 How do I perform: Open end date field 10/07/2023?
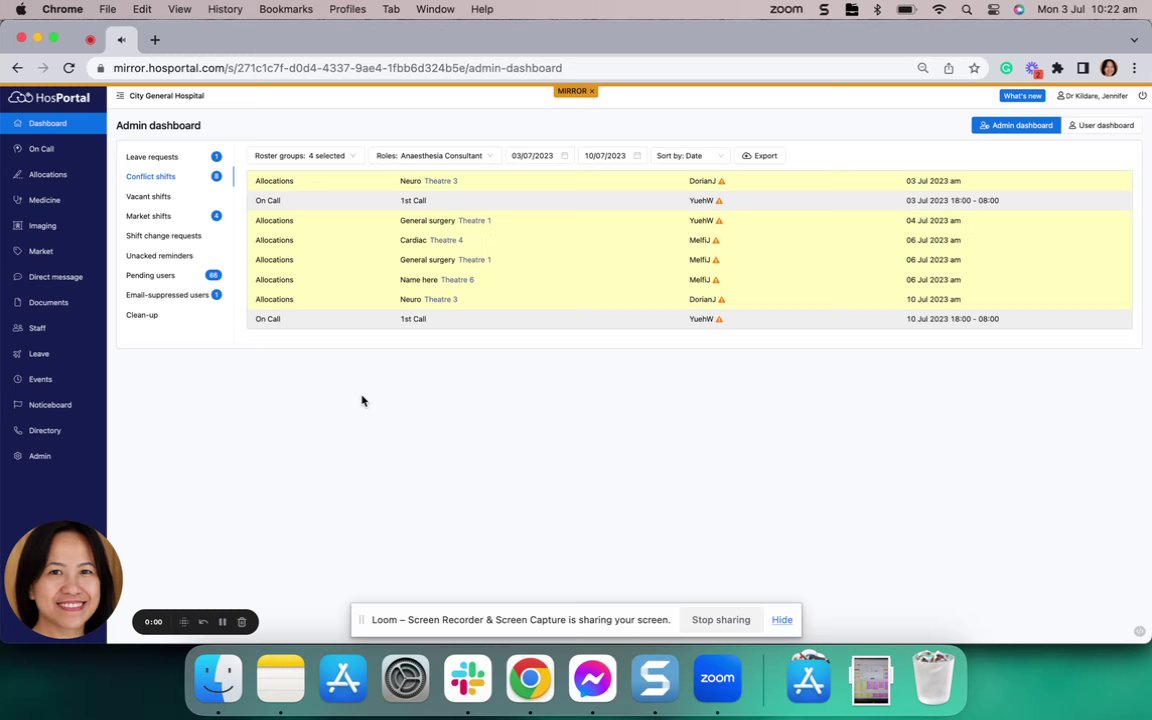click(x=612, y=156)
